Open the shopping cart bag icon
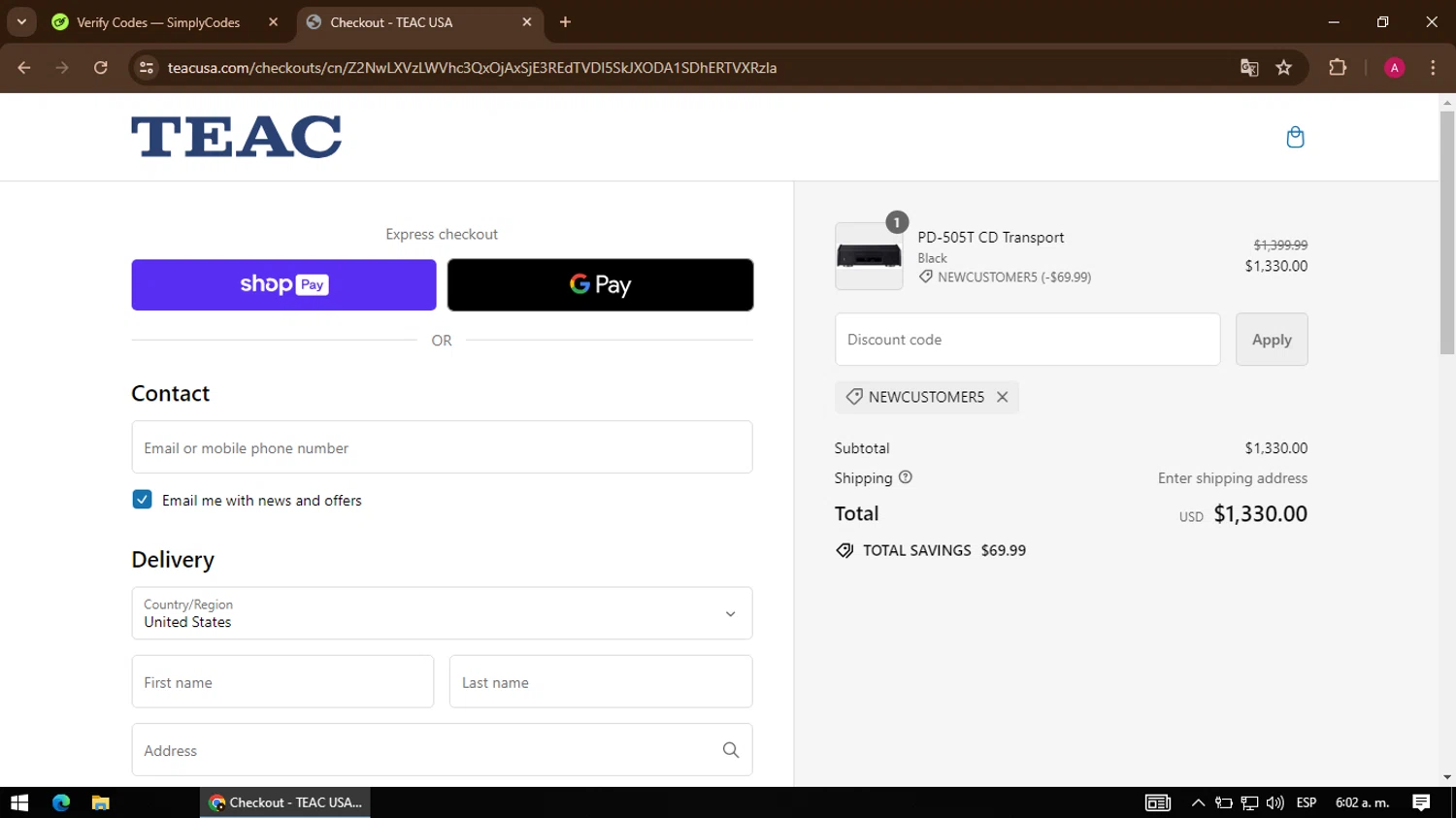Image resolution: width=1456 pixels, height=818 pixels. tap(1295, 137)
